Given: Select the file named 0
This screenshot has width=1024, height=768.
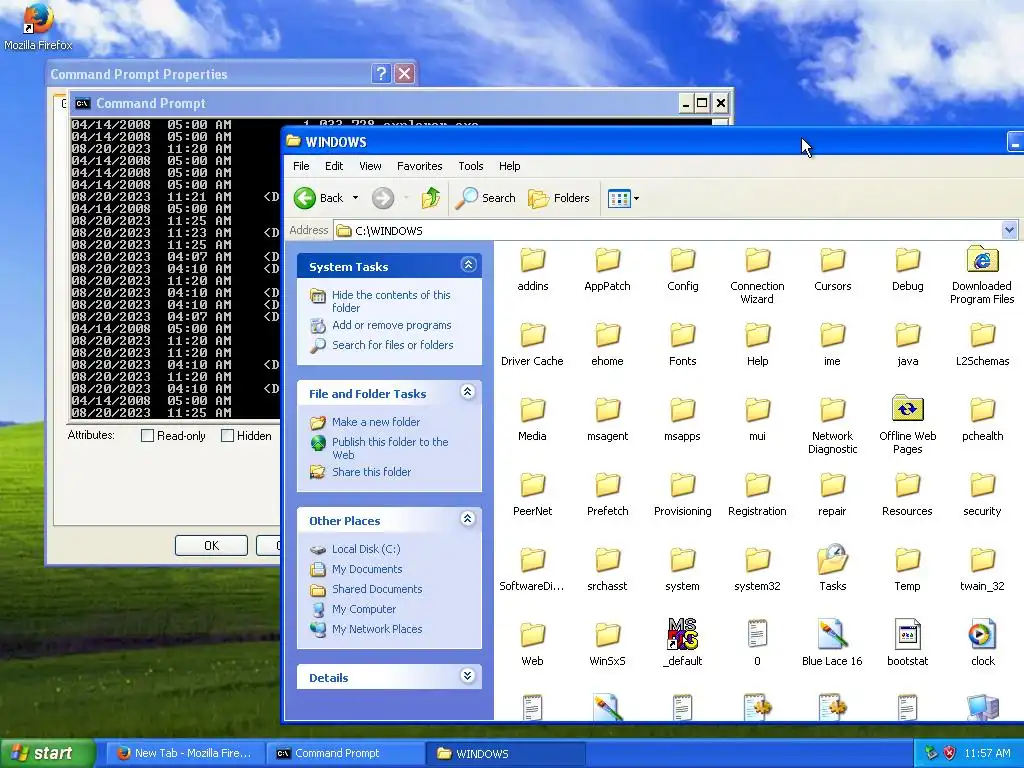Looking at the screenshot, I should click(x=757, y=643).
